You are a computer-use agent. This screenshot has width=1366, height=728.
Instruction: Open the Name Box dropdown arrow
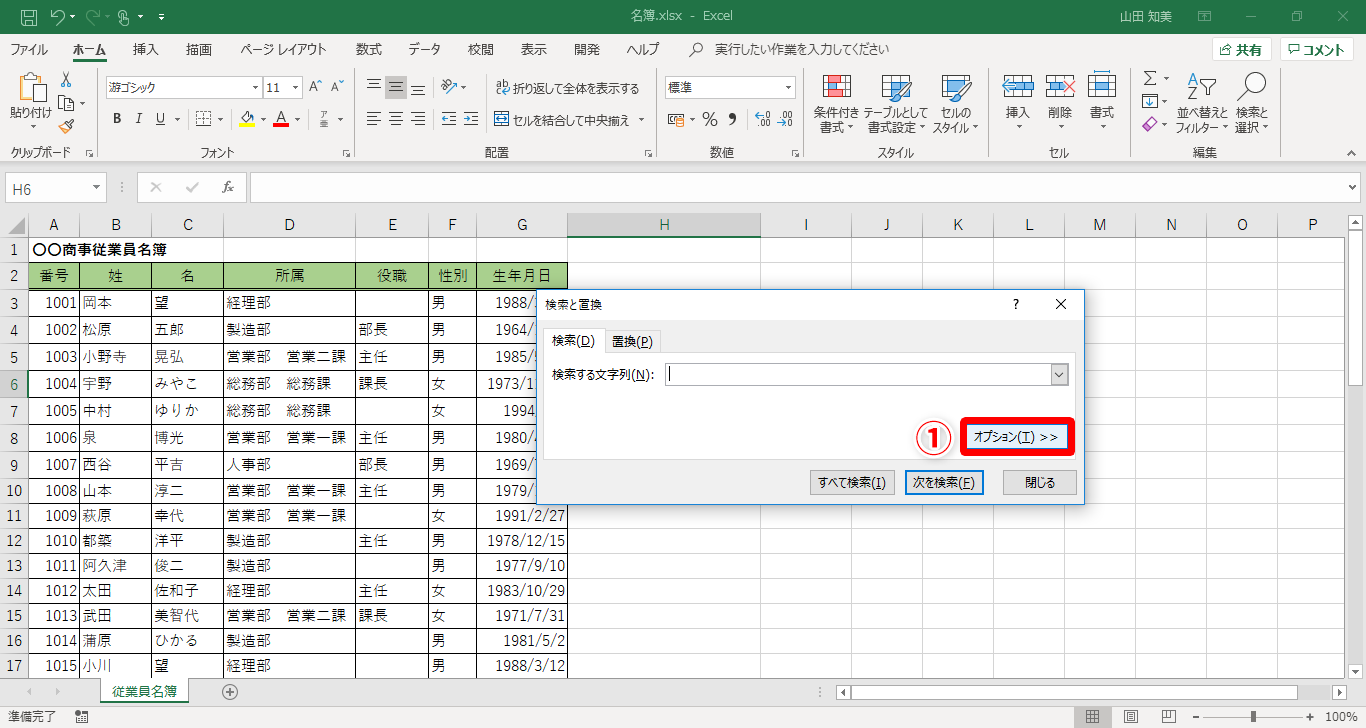click(x=96, y=188)
